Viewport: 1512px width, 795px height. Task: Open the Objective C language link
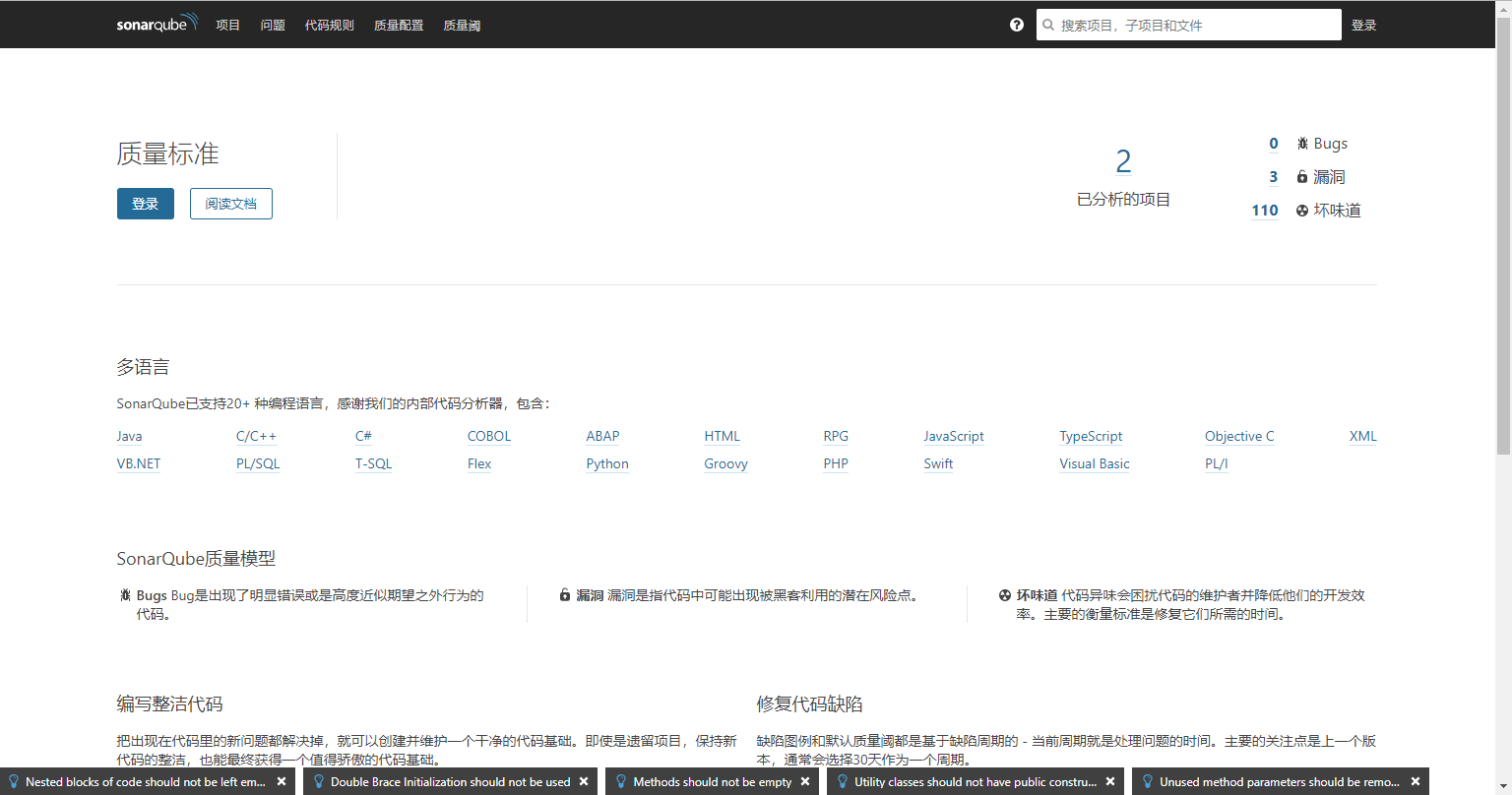pyautogui.click(x=1239, y=436)
